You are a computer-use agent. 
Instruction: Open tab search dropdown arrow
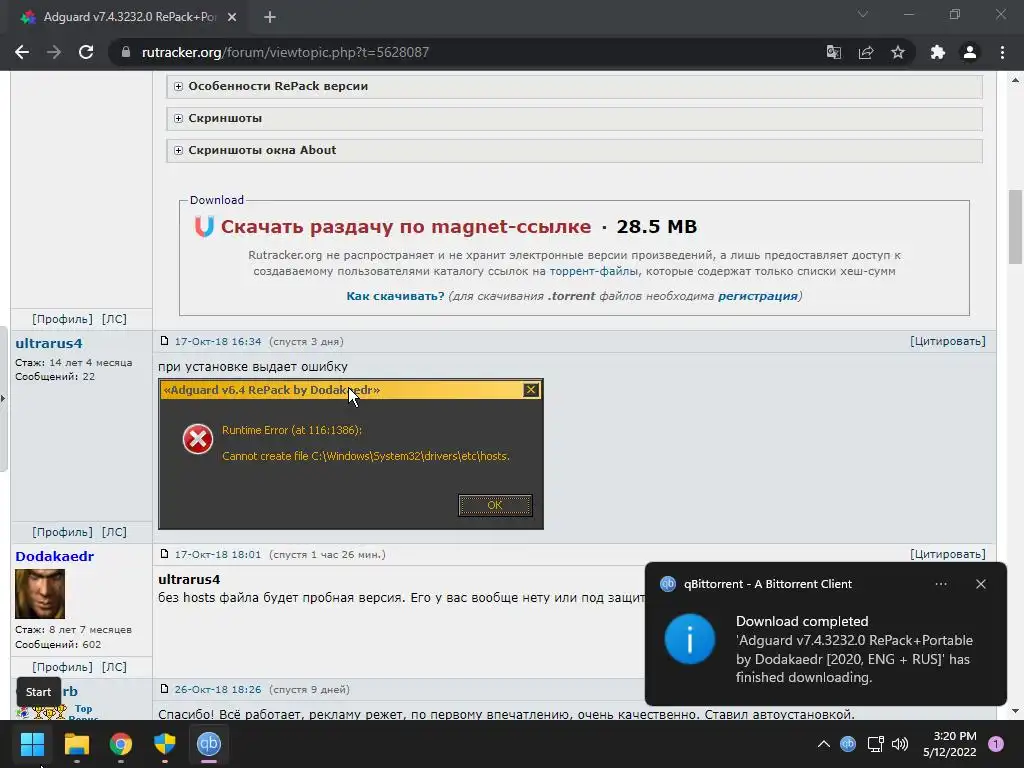pos(863,14)
